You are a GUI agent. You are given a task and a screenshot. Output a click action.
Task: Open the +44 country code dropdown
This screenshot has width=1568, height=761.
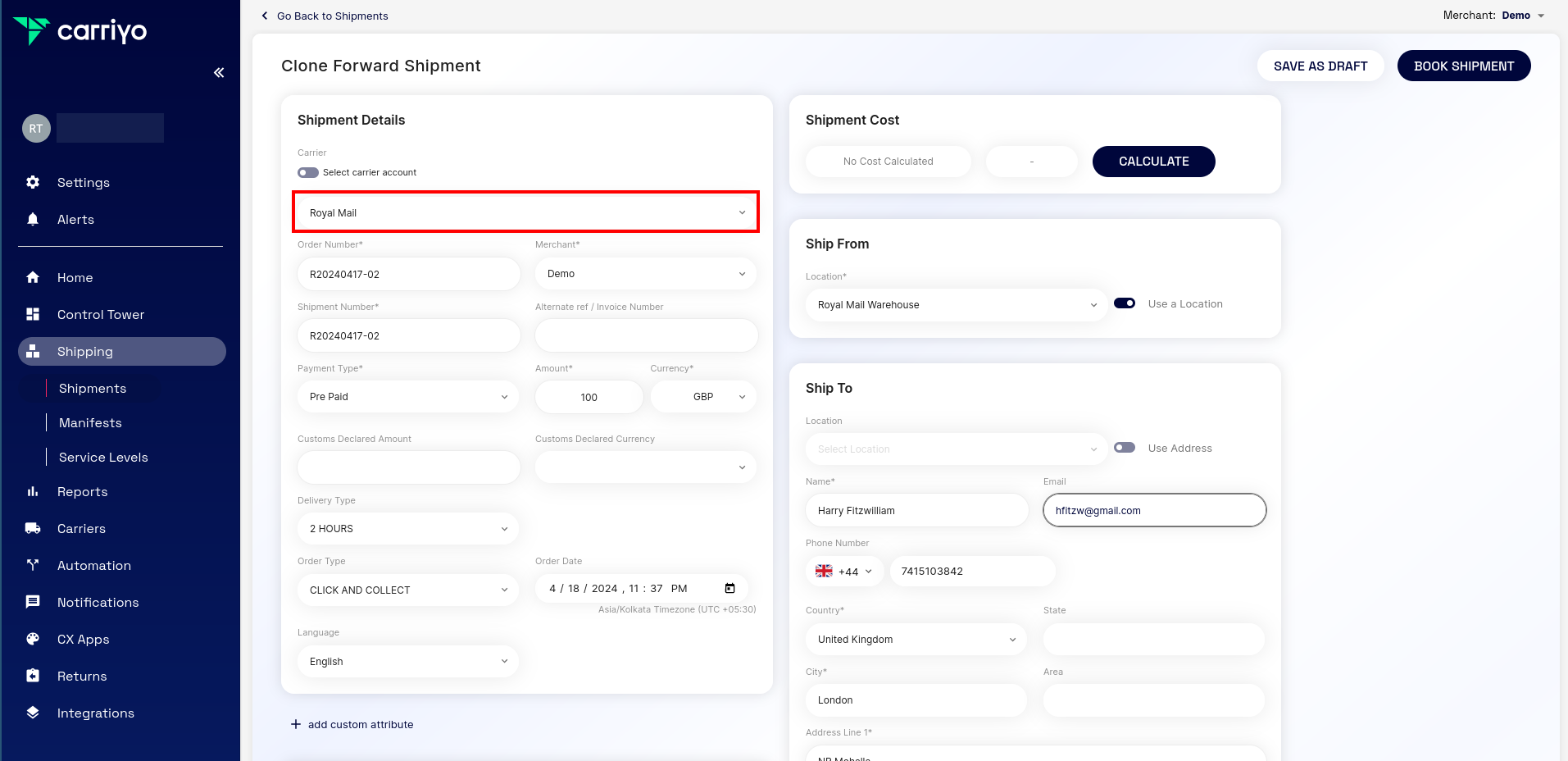pos(844,572)
